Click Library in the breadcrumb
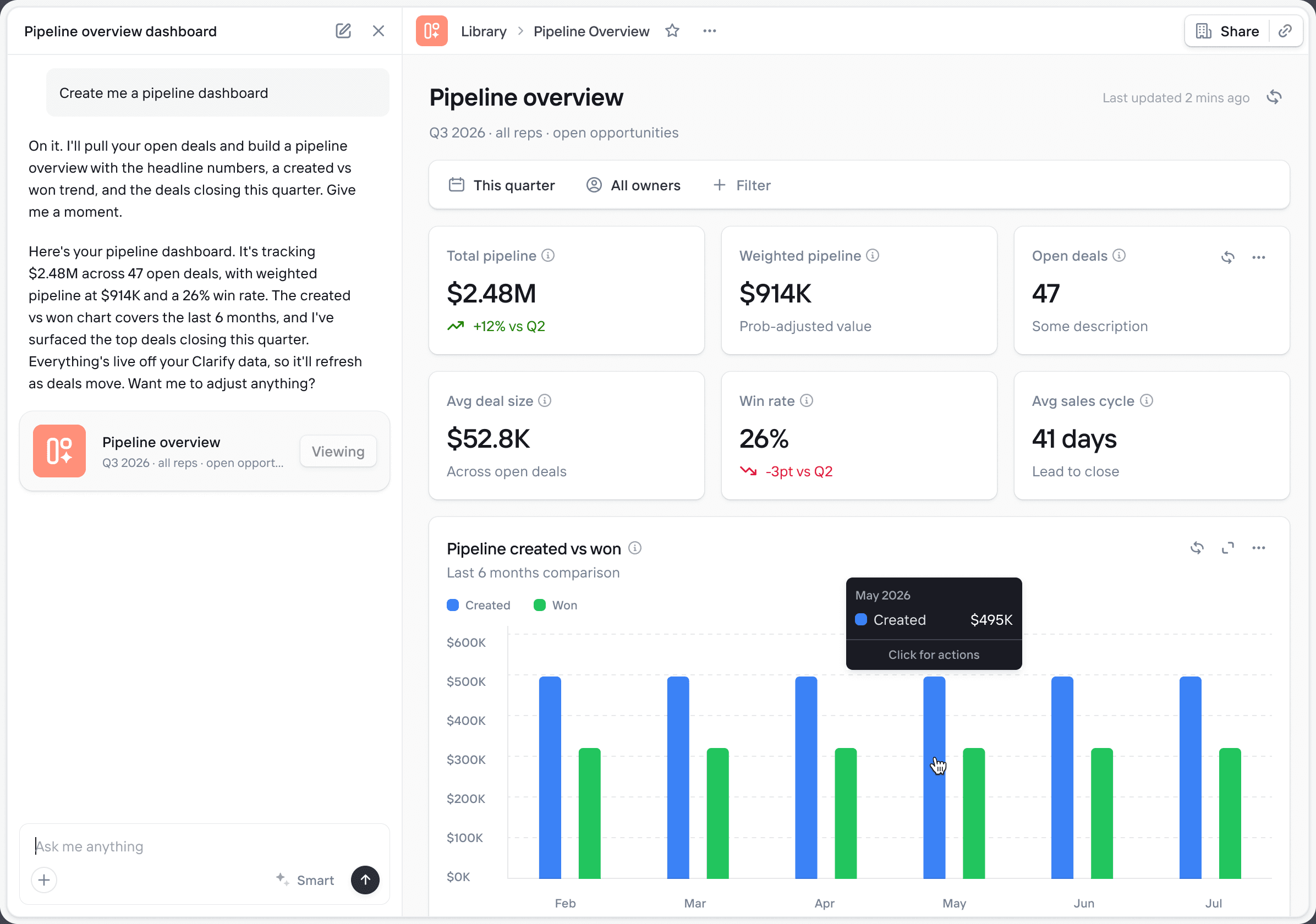The image size is (1316, 924). 484,31
